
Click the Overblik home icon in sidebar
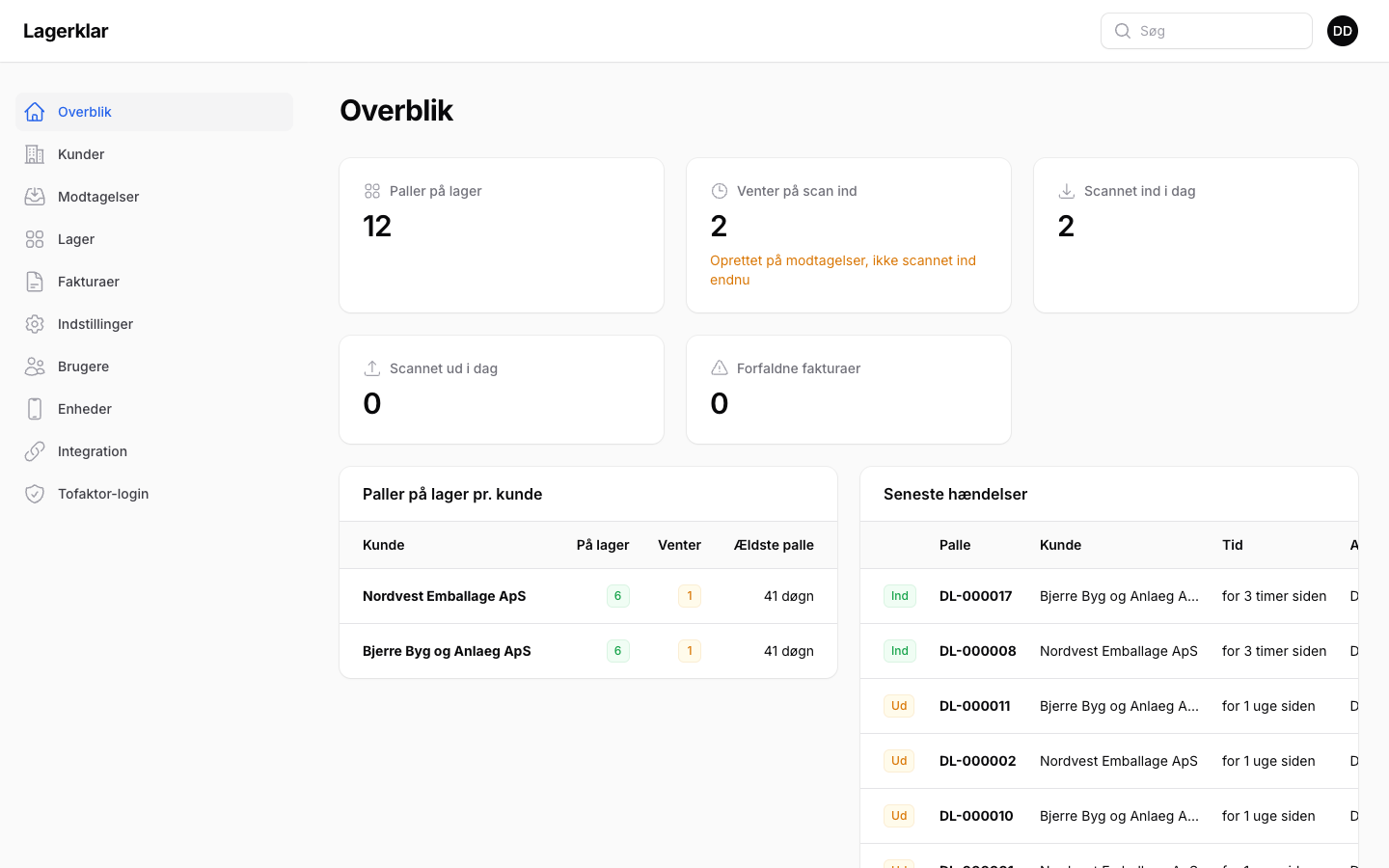pos(35,112)
